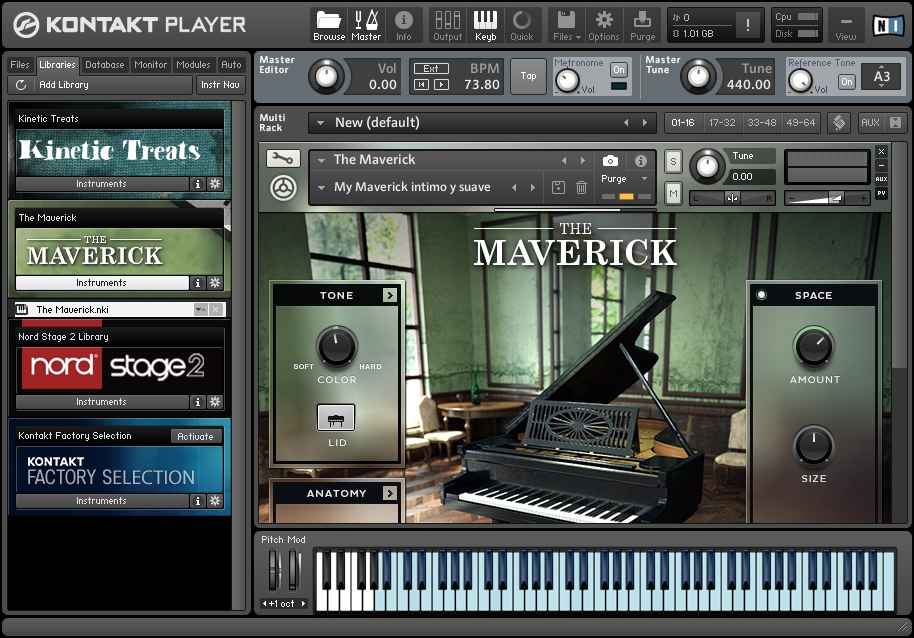
Task: Toggle instrument PV button
Action: tap(881, 193)
